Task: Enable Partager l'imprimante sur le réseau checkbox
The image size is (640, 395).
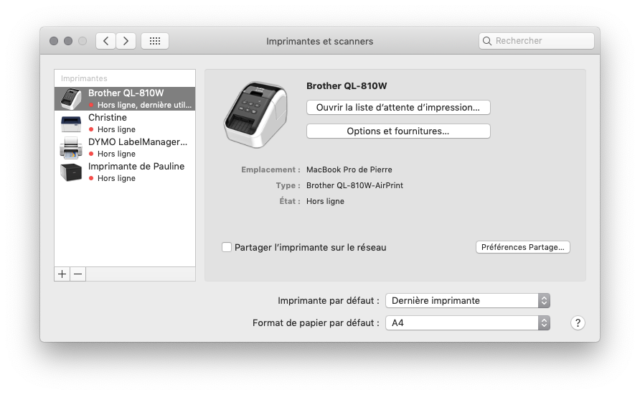Action: coord(227,247)
